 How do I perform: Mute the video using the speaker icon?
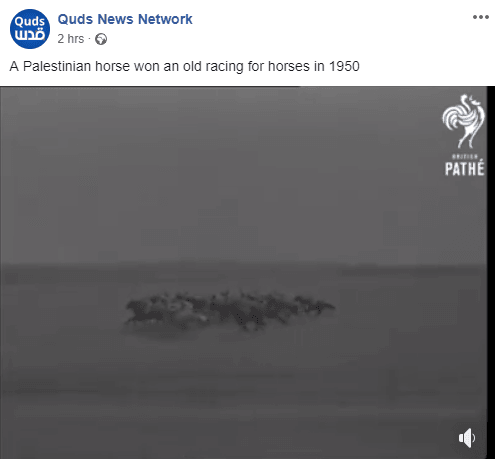pos(467,438)
